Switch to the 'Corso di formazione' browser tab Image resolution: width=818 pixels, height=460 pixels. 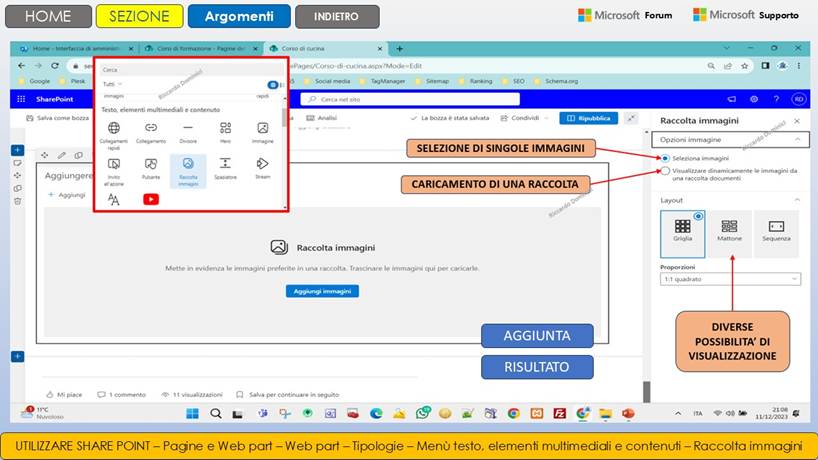pyautogui.click(x=201, y=49)
